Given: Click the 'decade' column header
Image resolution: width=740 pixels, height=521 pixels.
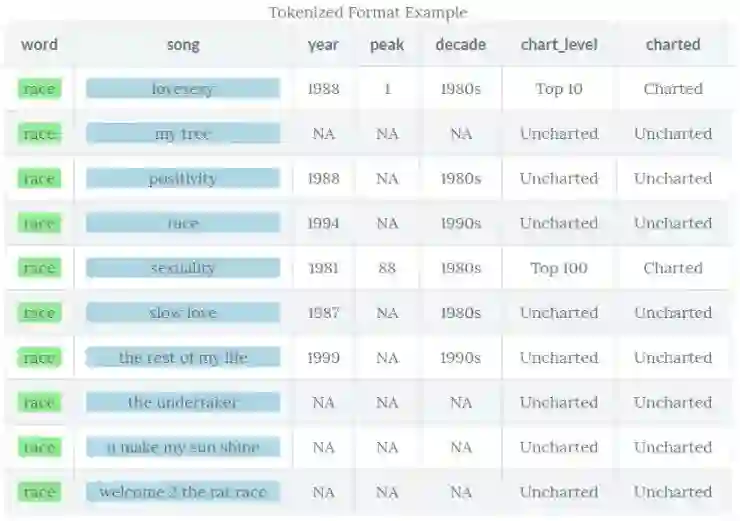Looking at the screenshot, I should [x=460, y=44].
